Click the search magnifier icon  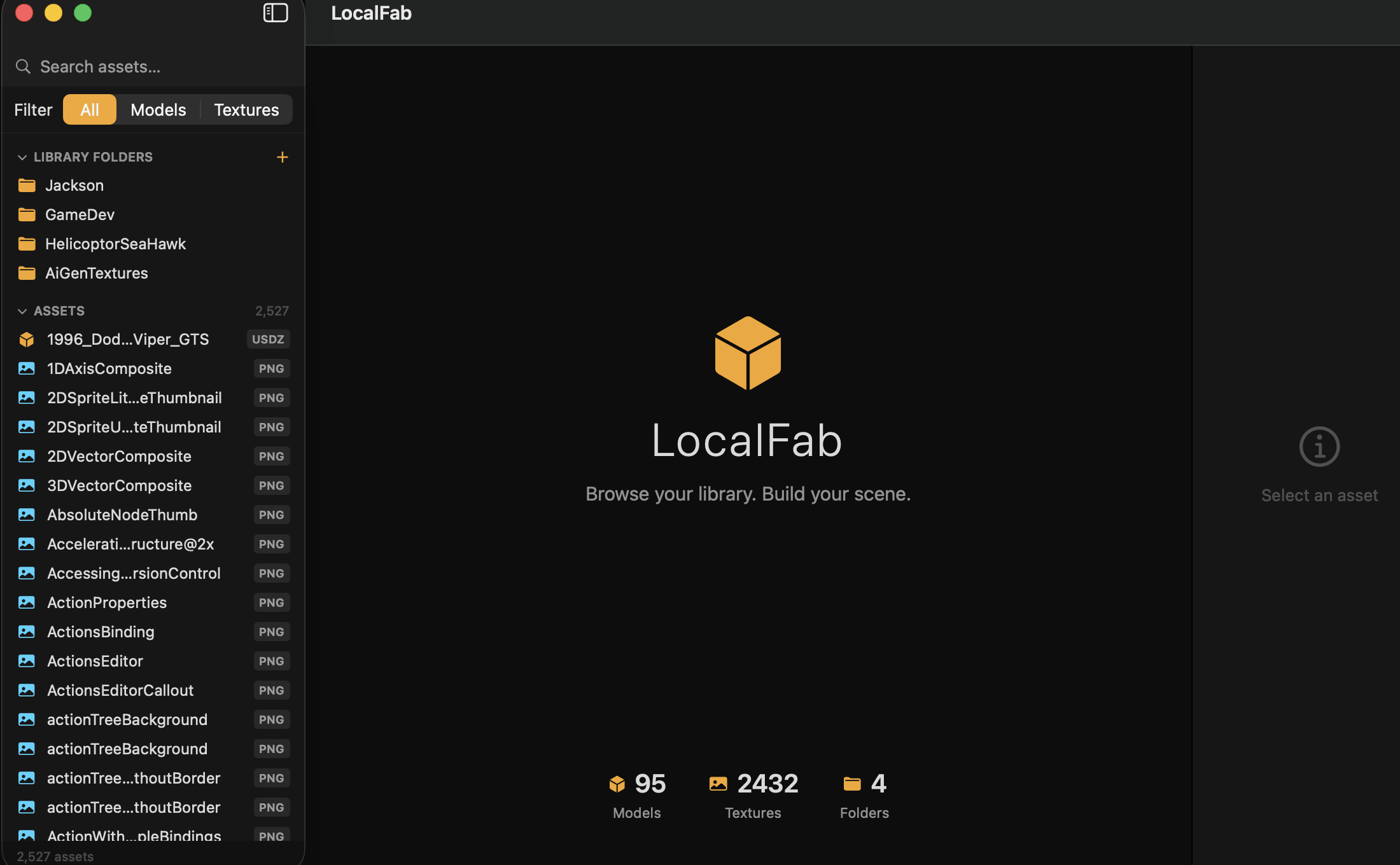click(23, 66)
